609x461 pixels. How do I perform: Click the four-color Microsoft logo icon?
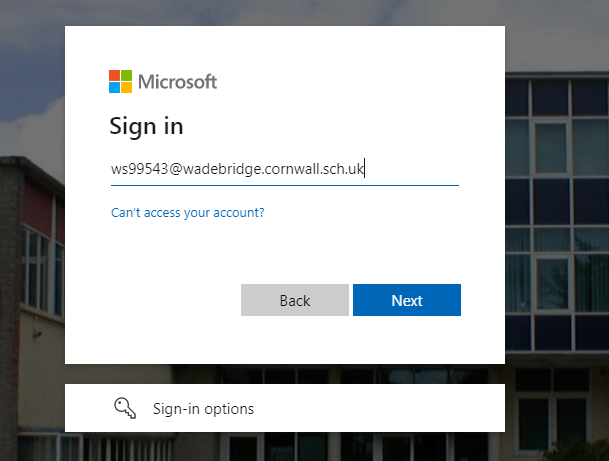click(x=120, y=82)
